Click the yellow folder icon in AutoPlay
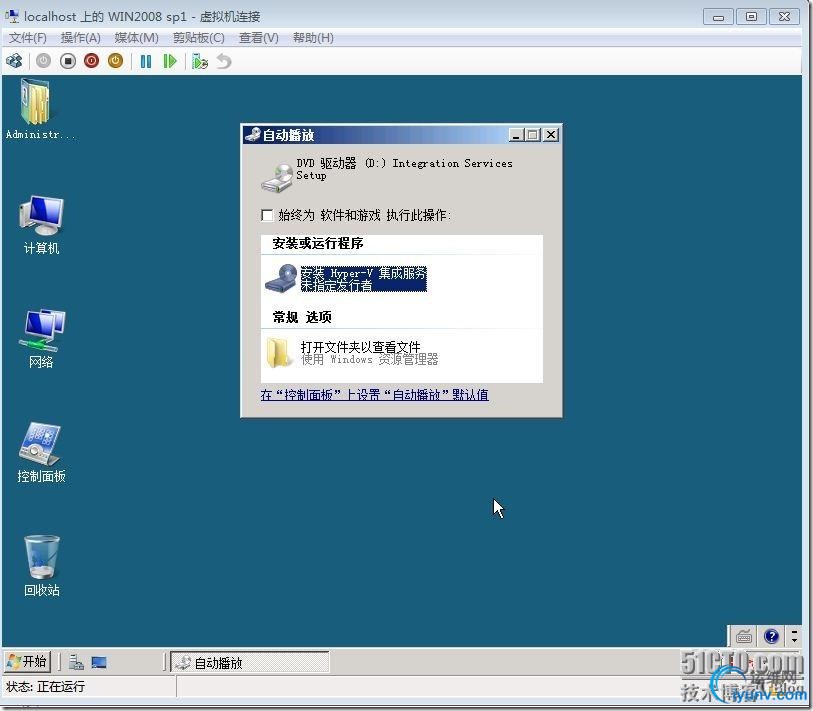Screen dimensions: 813x711 278,353
